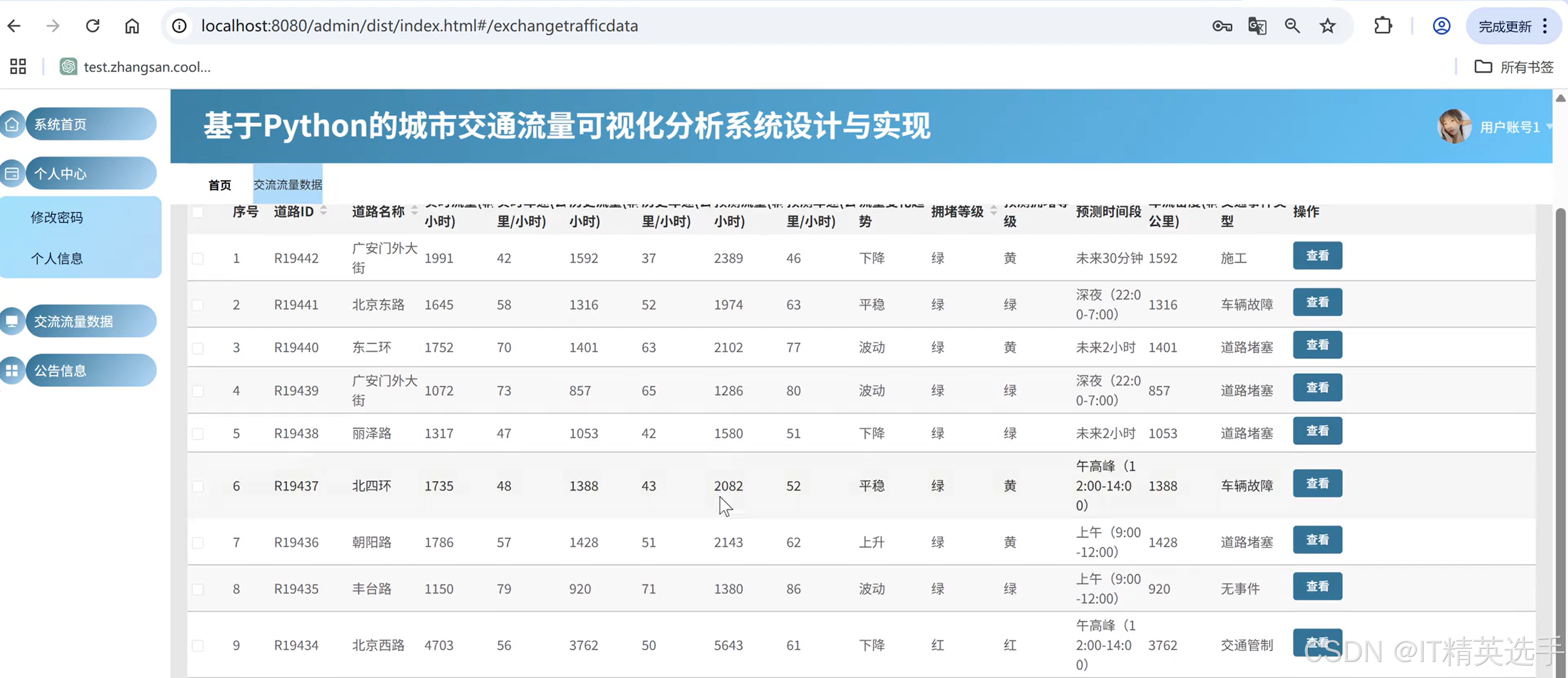Reload the page with browser refresh icon
This screenshot has width=1568, height=678.
click(x=93, y=26)
